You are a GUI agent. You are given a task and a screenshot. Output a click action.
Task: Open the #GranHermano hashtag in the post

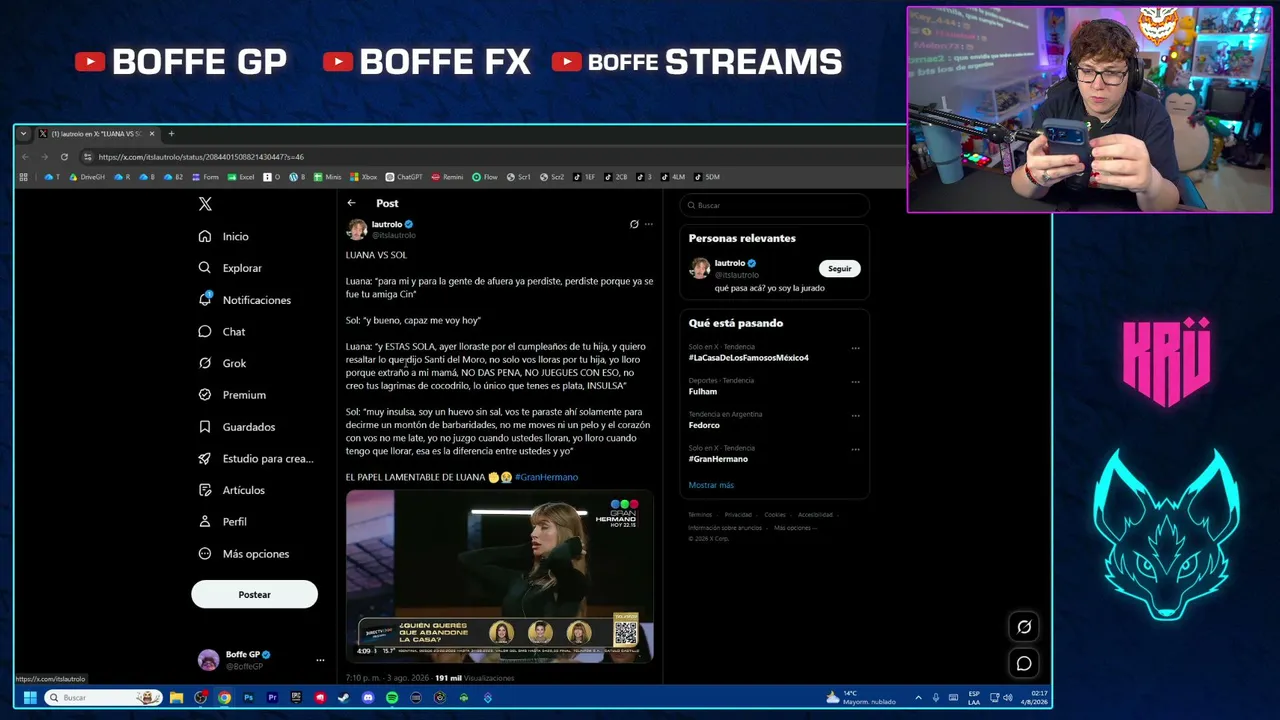[546, 477]
